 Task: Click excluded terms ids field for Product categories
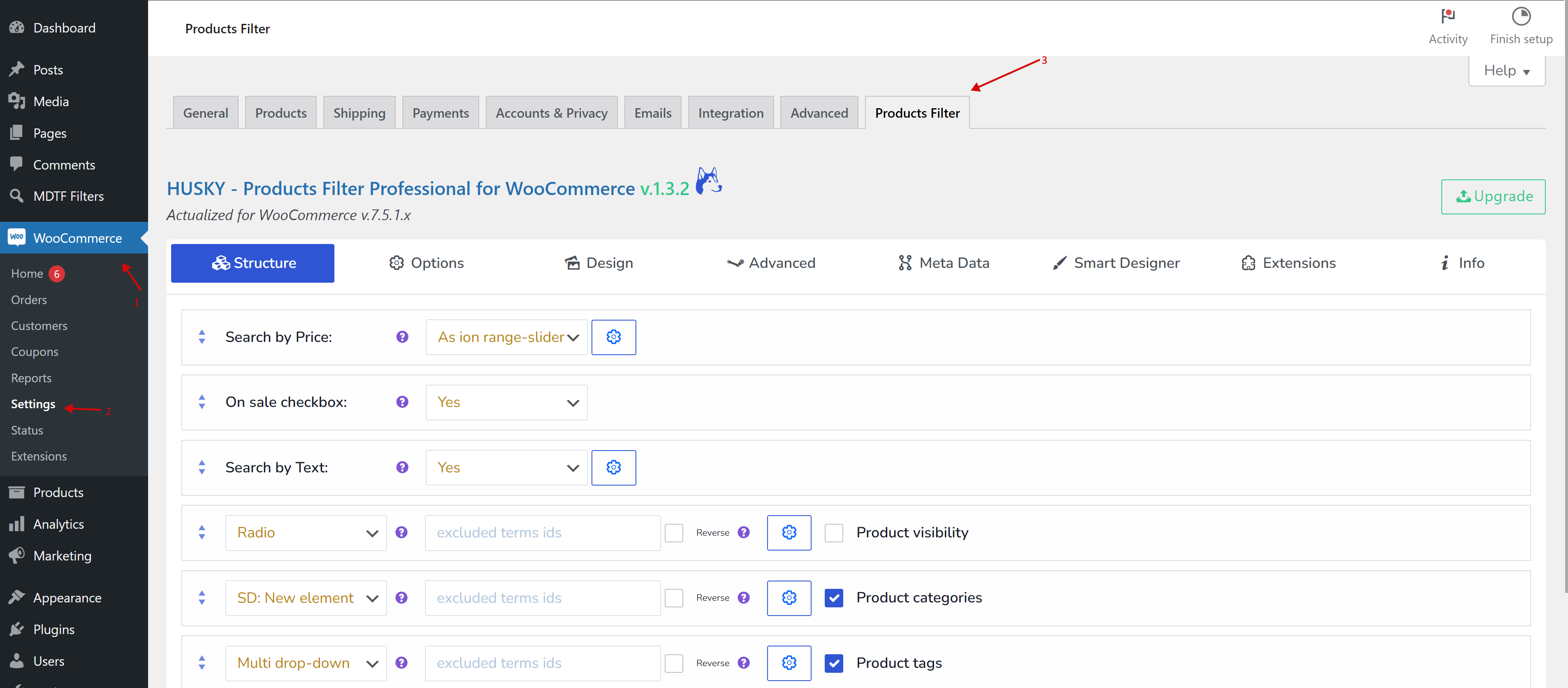click(x=543, y=598)
